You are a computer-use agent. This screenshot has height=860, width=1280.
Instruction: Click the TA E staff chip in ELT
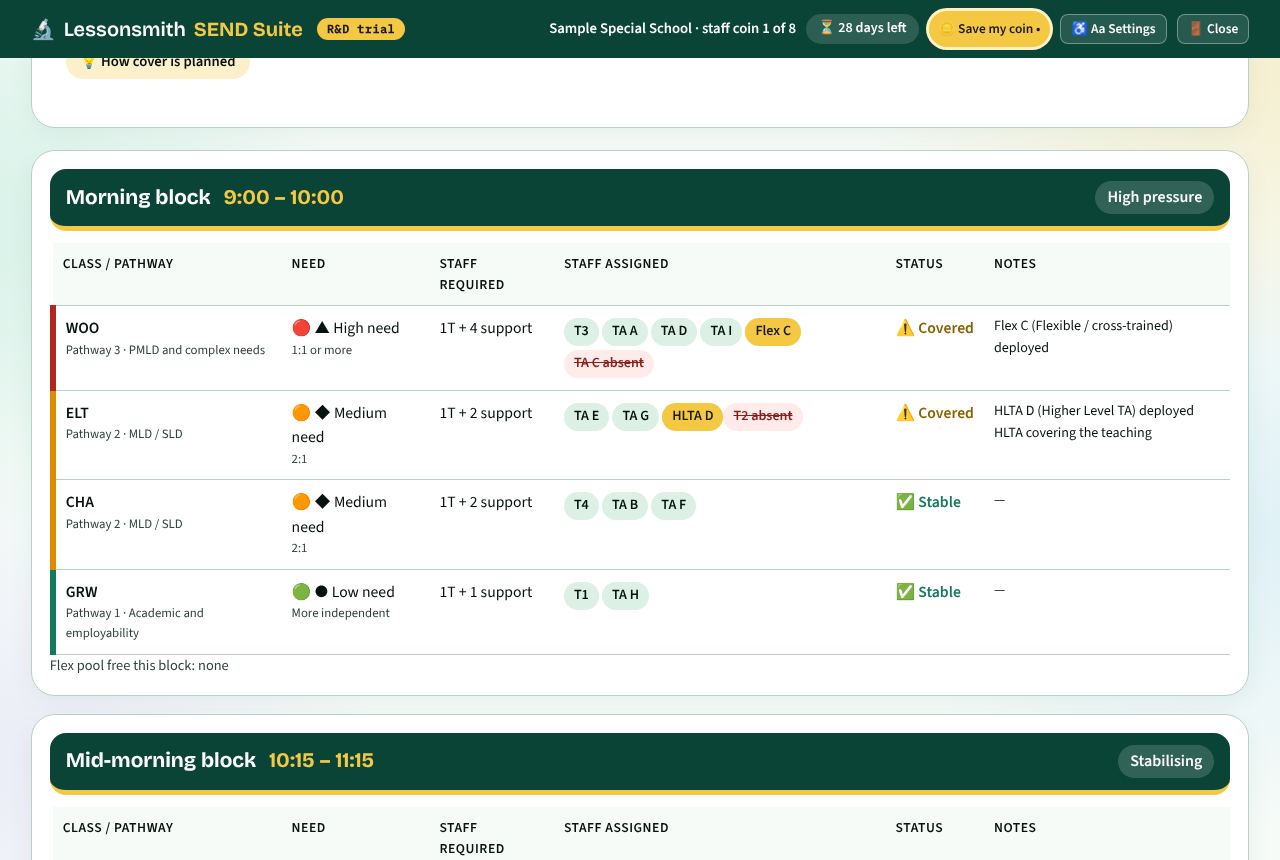click(x=586, y=416)
